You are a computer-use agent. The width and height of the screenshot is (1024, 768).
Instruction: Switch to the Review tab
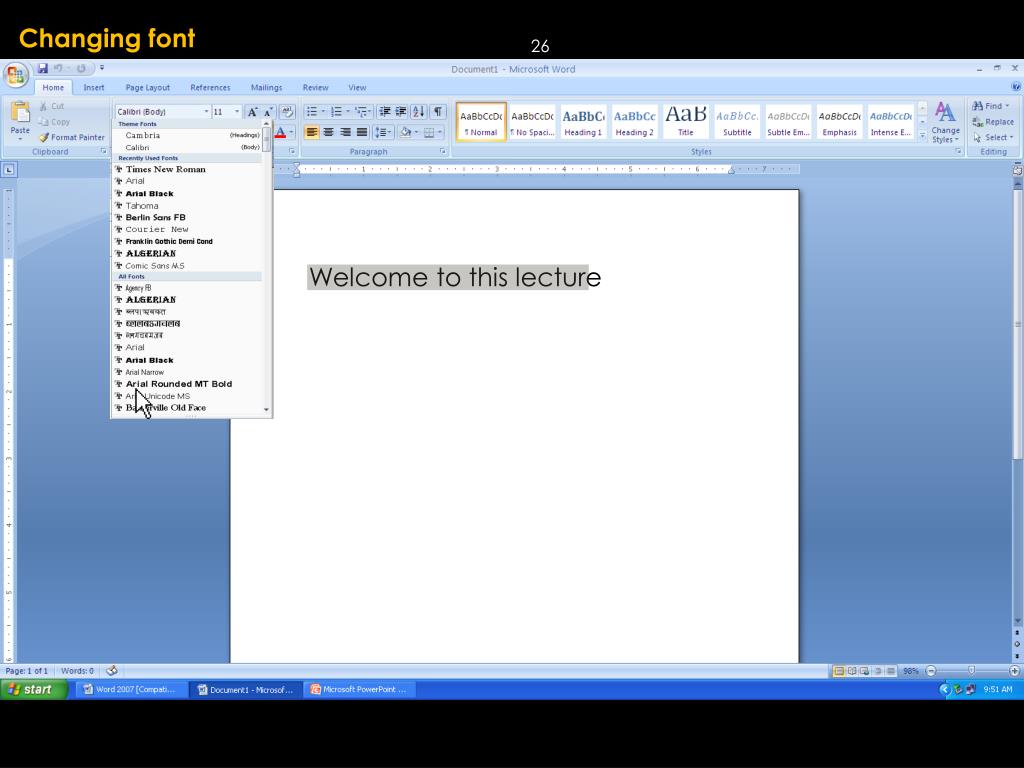point(315,87)
